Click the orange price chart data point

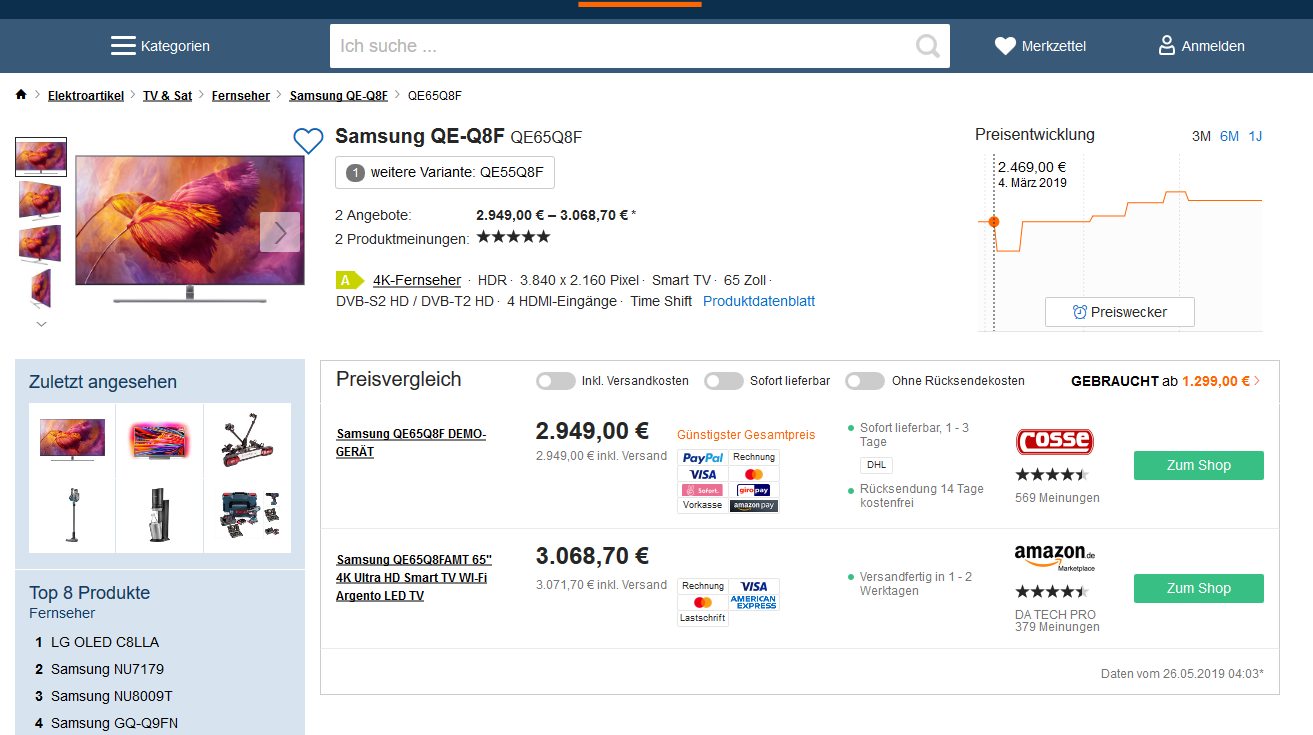point(993,221)
